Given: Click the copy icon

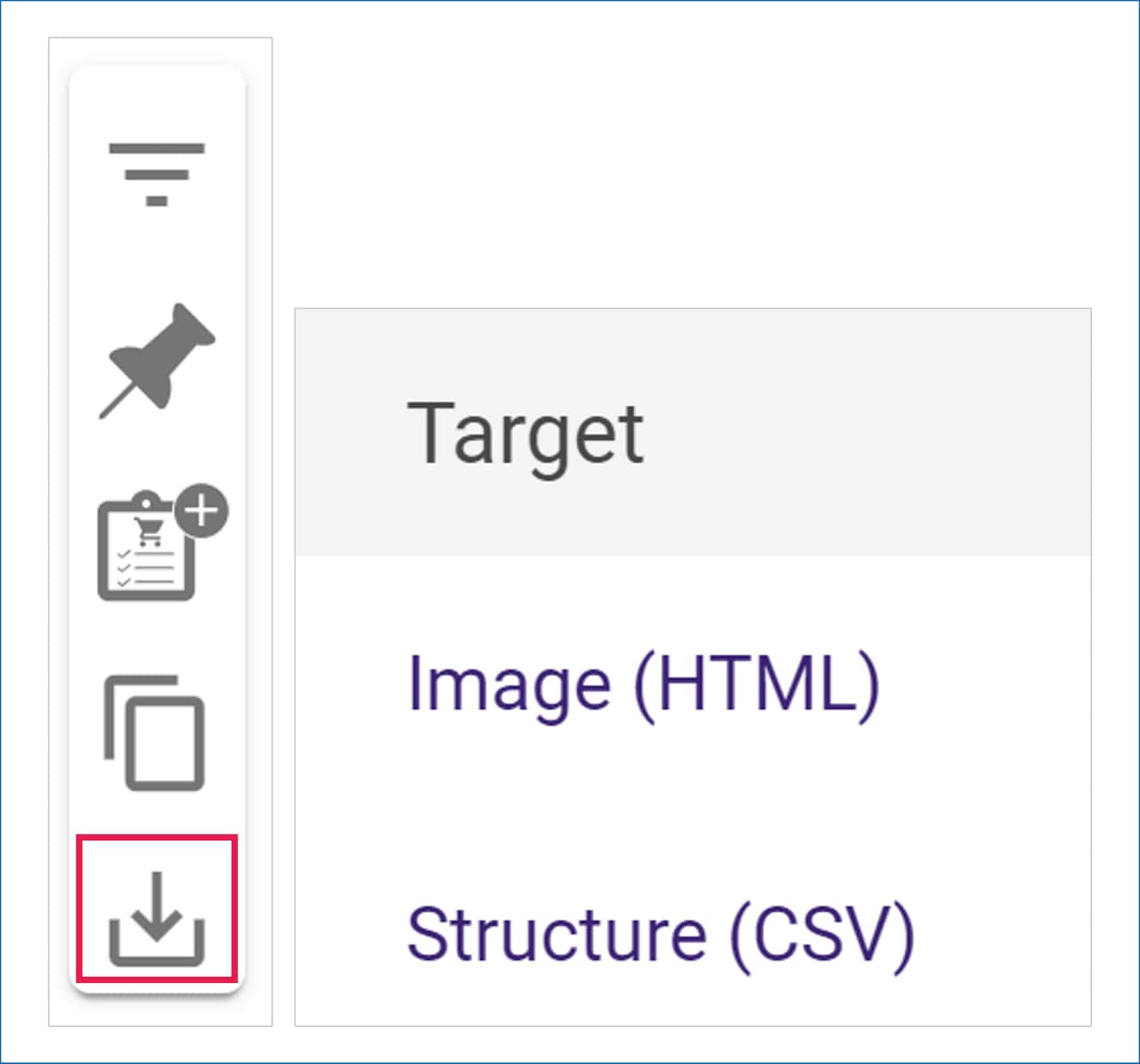Looking at the screenshot, I should [x=156, y=733].
